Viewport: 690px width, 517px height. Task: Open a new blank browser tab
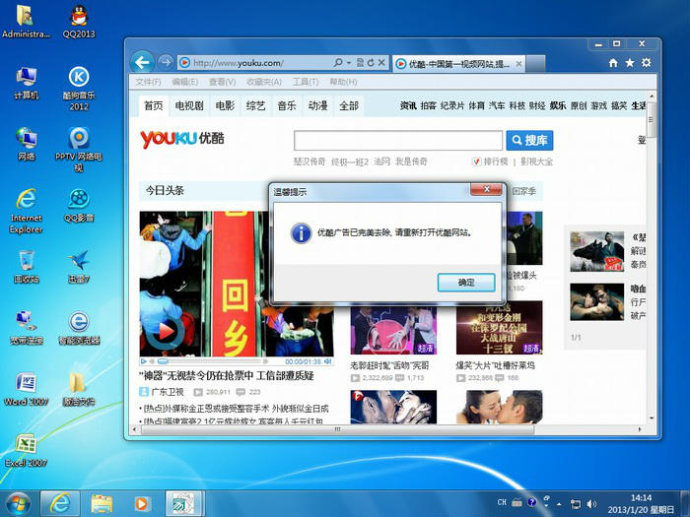(x=536, y=64)
